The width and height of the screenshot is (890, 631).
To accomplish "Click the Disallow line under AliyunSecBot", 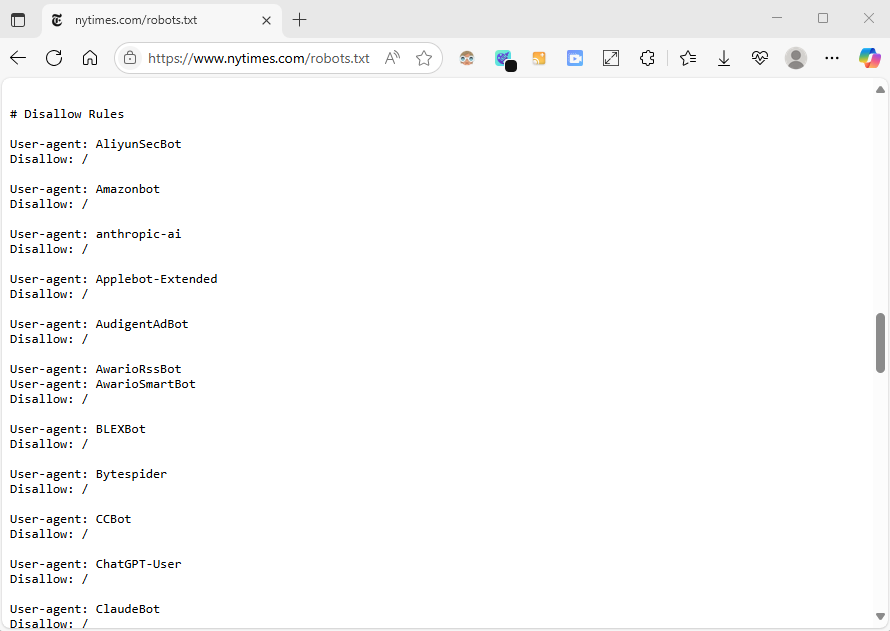I will pos(49,159).
